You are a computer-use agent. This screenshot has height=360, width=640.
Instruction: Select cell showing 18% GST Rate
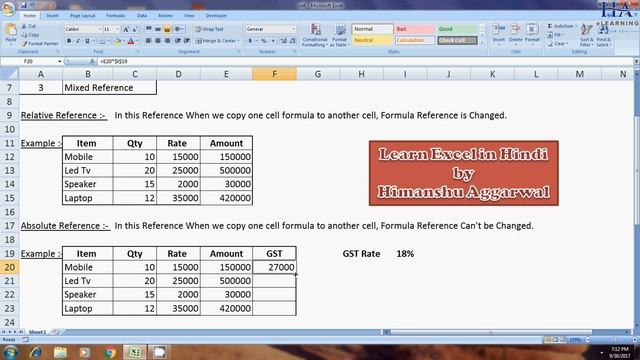405,253
